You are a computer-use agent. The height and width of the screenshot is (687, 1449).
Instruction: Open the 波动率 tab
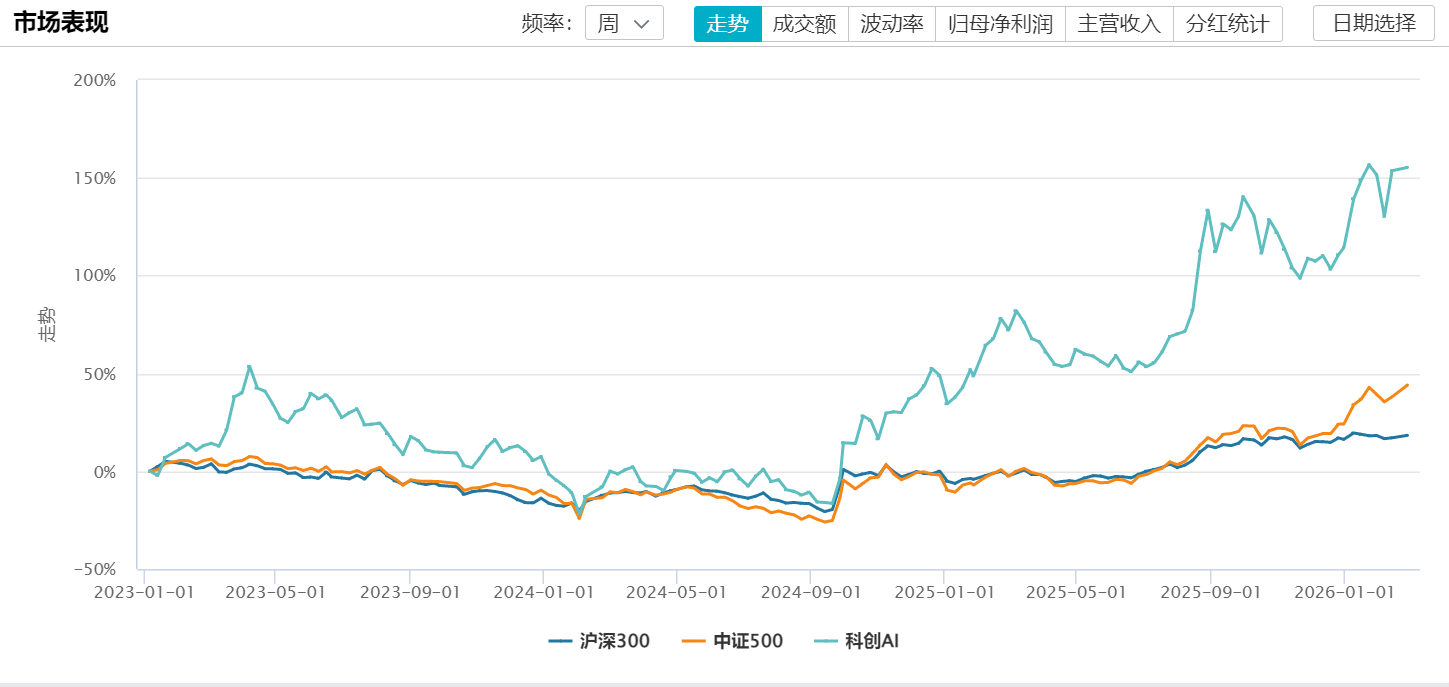(891, 24)
